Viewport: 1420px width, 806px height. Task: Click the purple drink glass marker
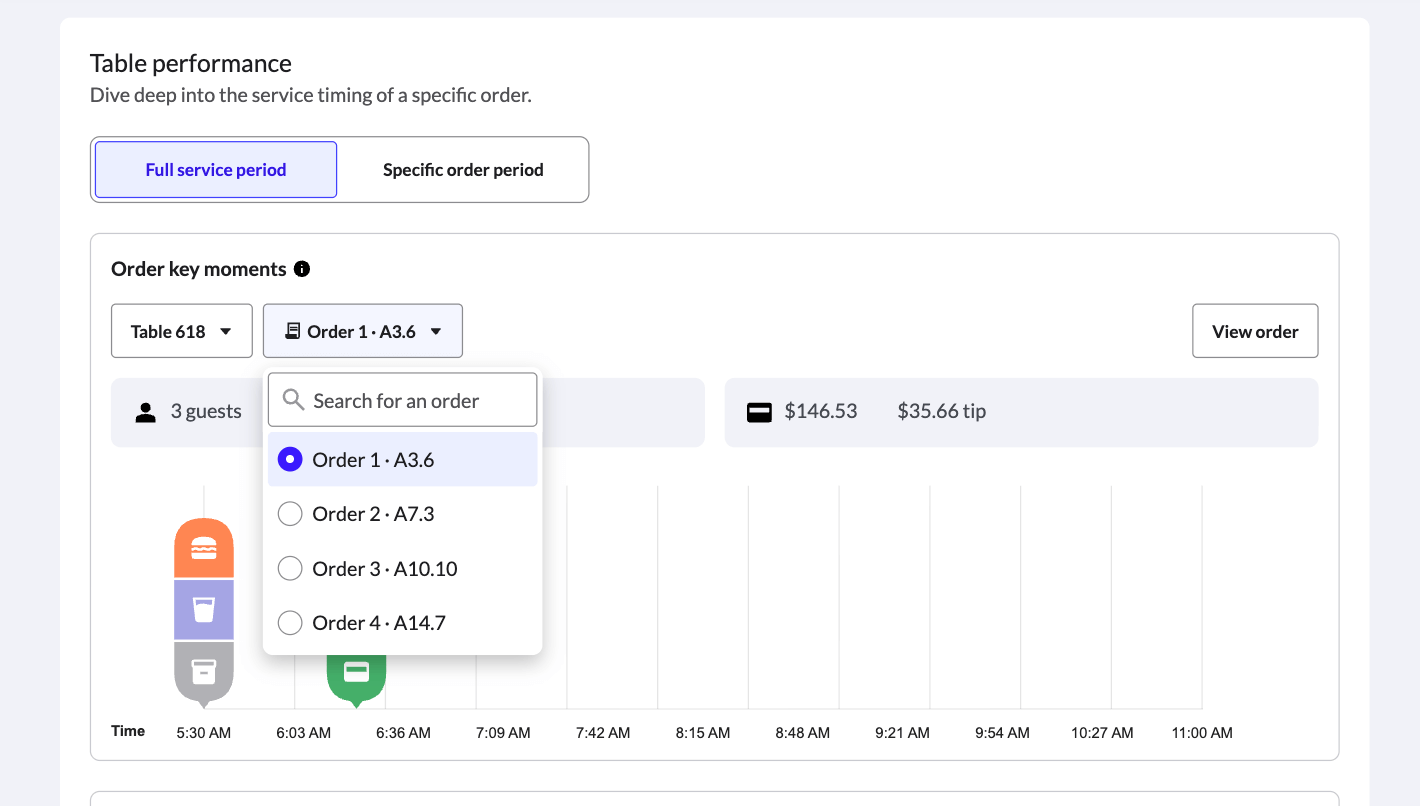pos(204,610)
